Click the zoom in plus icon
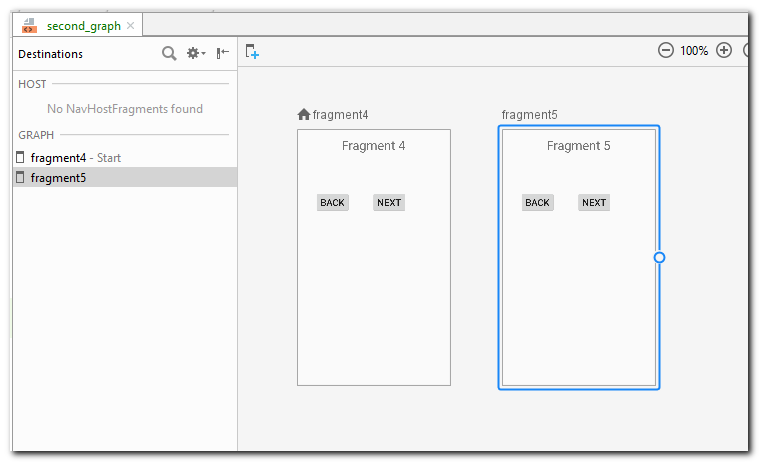Screen dimensions: 759x462 point(724,50)
